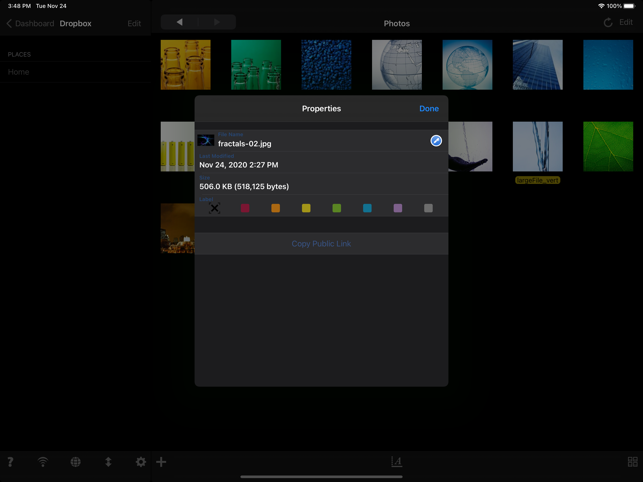Viewport: 643px width, 482px height.
Task: Open the hand with water splash thumbnail
Action: [x=470, y=146]
